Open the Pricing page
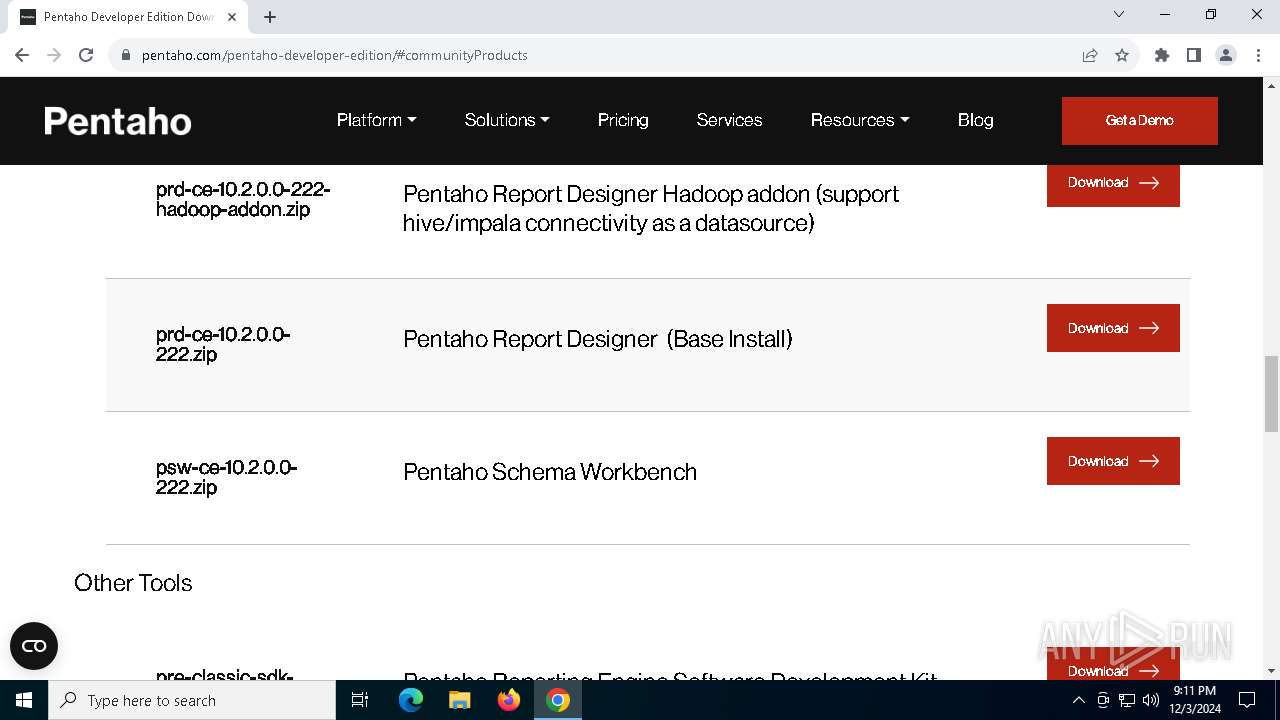This screenshot has height=720, width=1280. tap(623, 120)
